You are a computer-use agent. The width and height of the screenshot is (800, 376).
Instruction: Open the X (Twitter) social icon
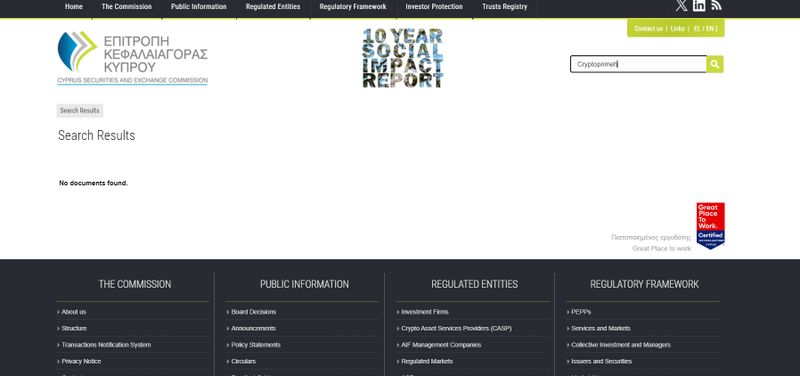[682, 6]
